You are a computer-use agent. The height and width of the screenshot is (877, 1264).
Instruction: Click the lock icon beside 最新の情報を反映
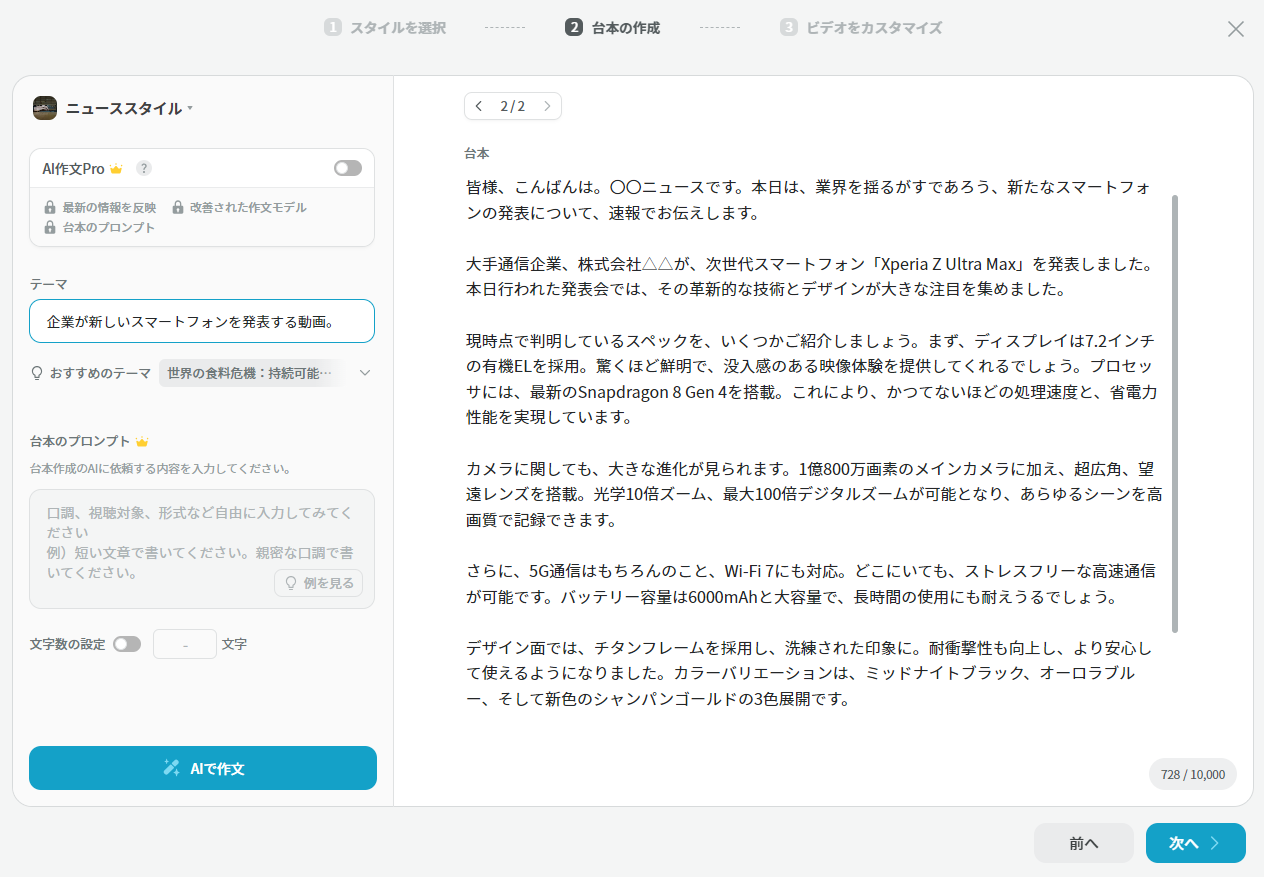(50, 208)
